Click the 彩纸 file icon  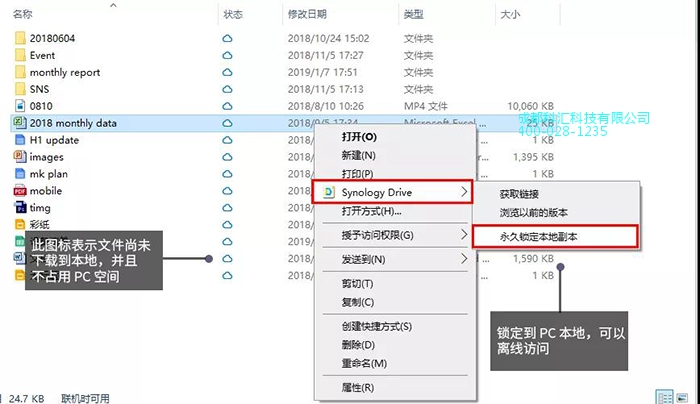pyautogui.click(x=20, y=224)
